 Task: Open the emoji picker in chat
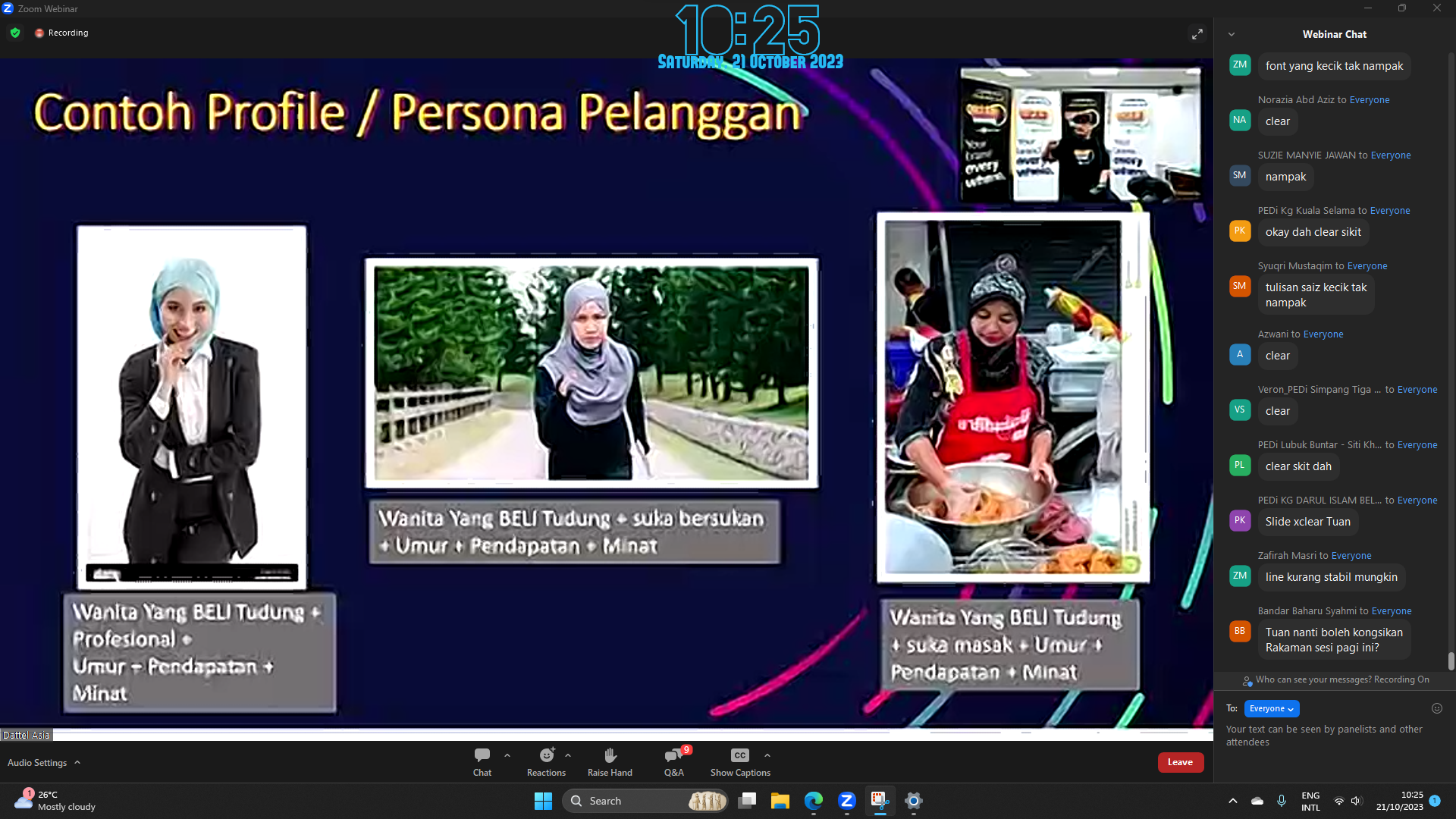[1436, 708]
